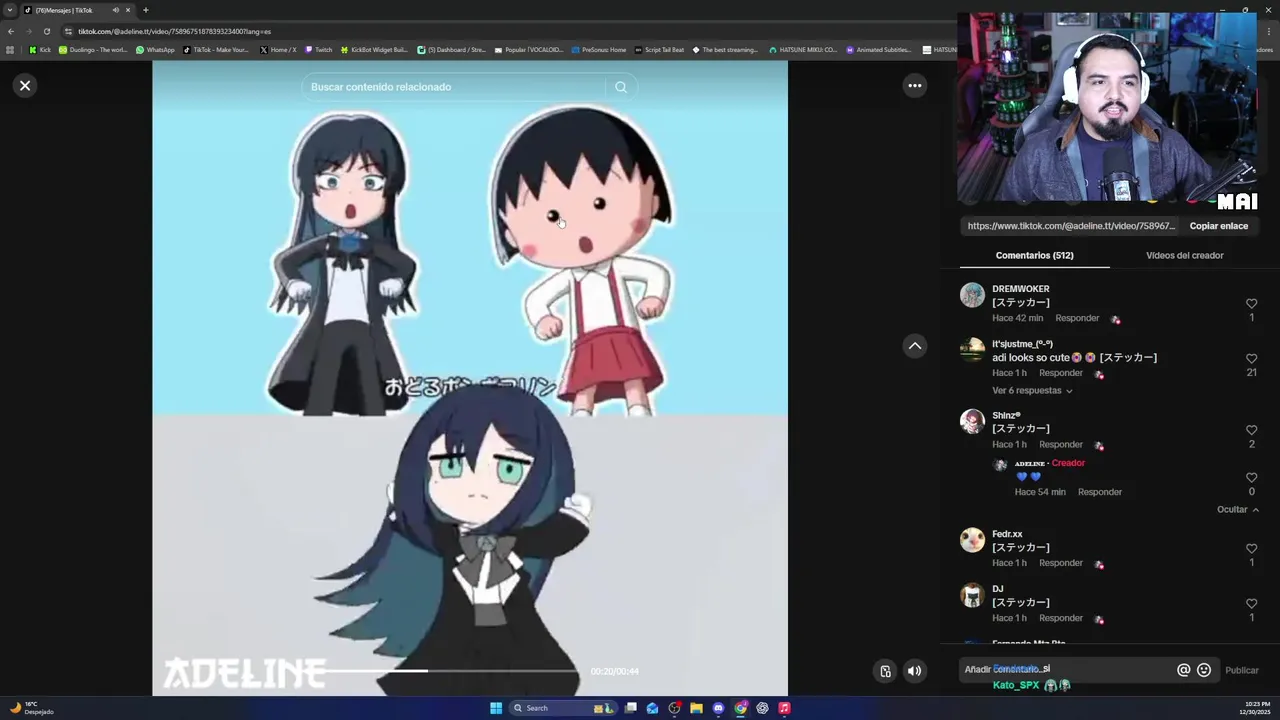Open the 'Home / X' bookmark
This screenshot has width=1280, height=720.
click(278, 50)
